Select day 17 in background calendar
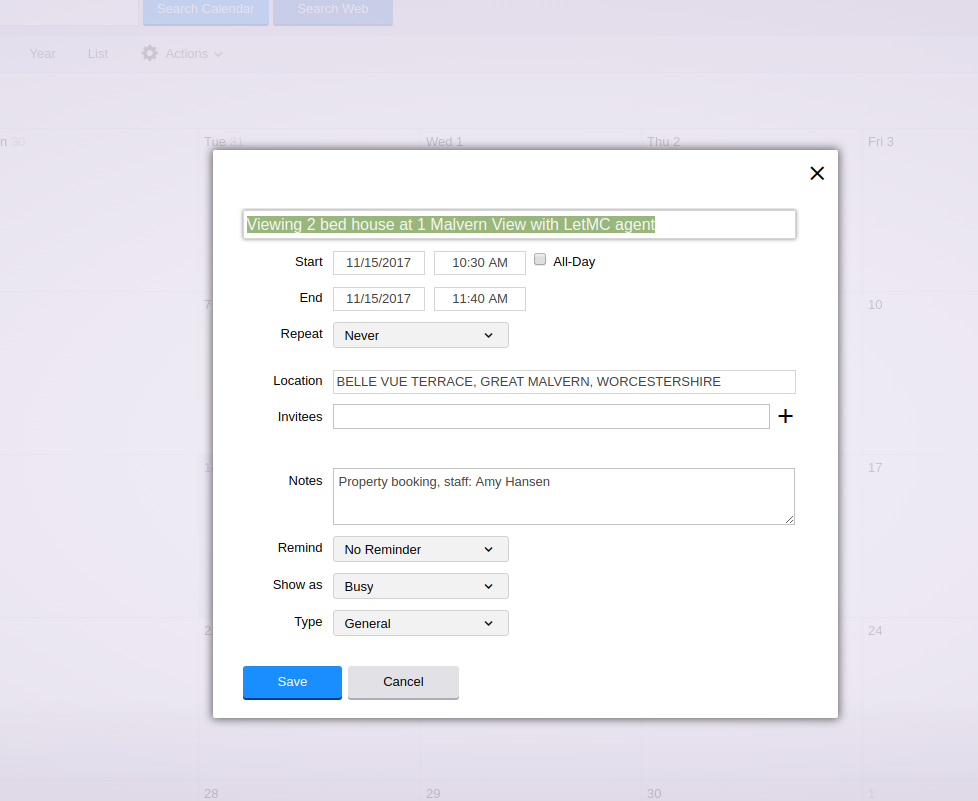978x801 pixels. tap(875, 467)
